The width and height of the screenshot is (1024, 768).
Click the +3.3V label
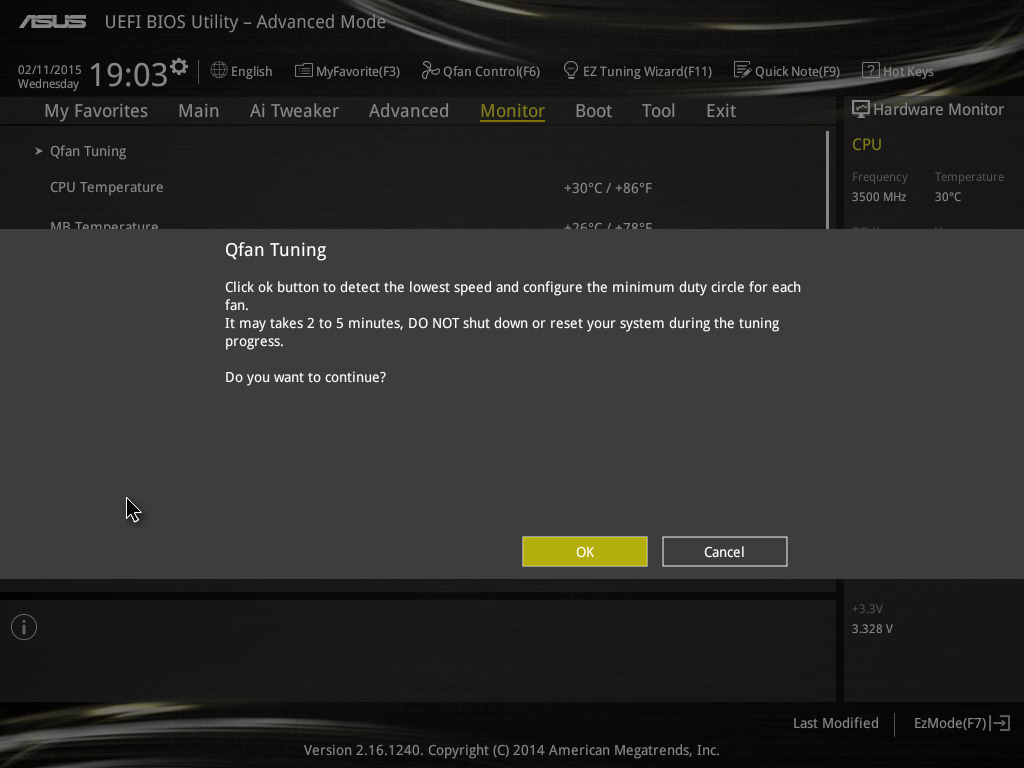click(867, 609)
